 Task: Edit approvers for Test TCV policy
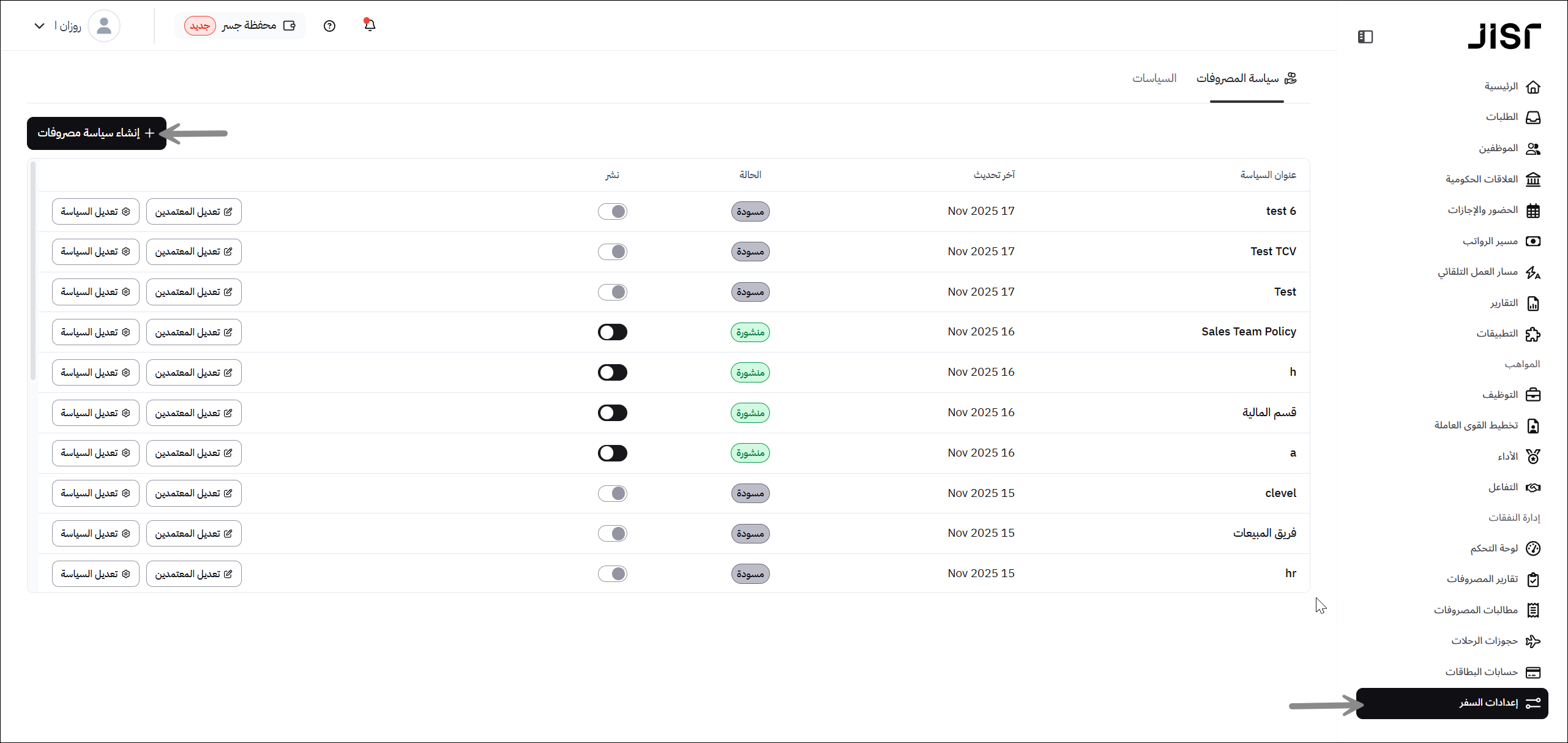[x=193, y=252]
